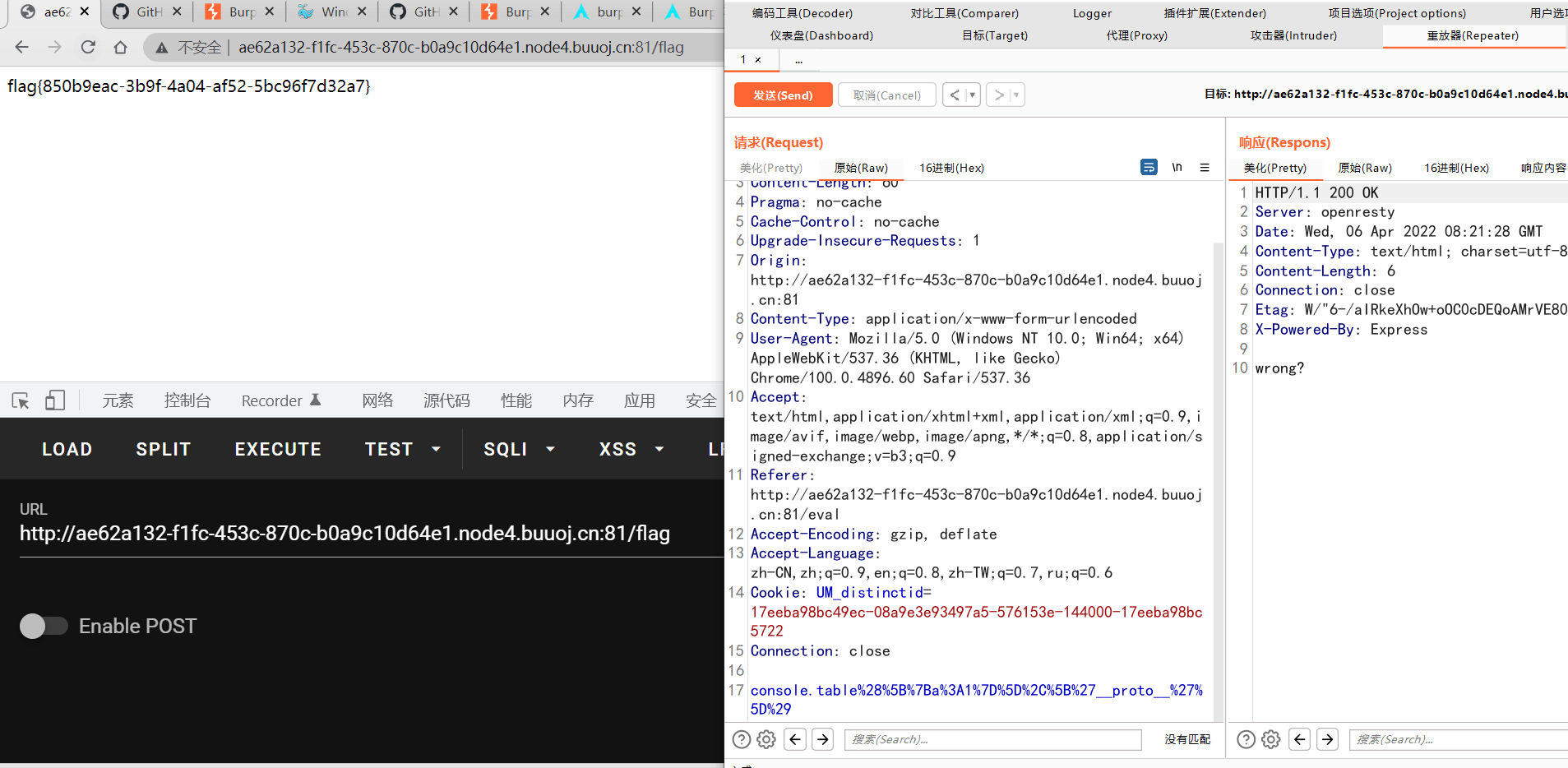Open Burp Proxy (代理) tab
The image size is (1568, 768).
pyautogui.click(x=1136, y=35)
